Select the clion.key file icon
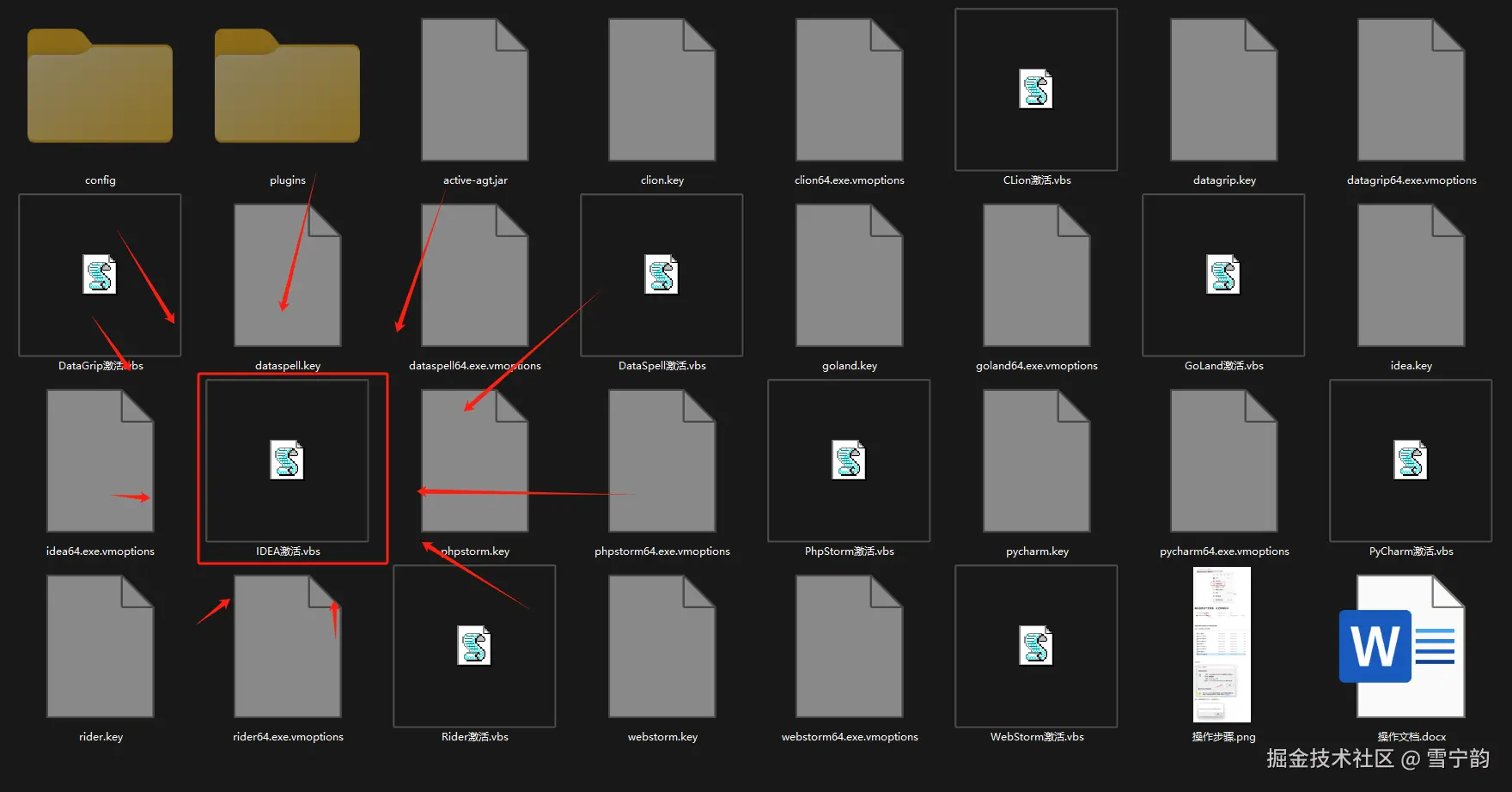The width and height of the screenshot is (1512, 792). [x=662, y=89]
